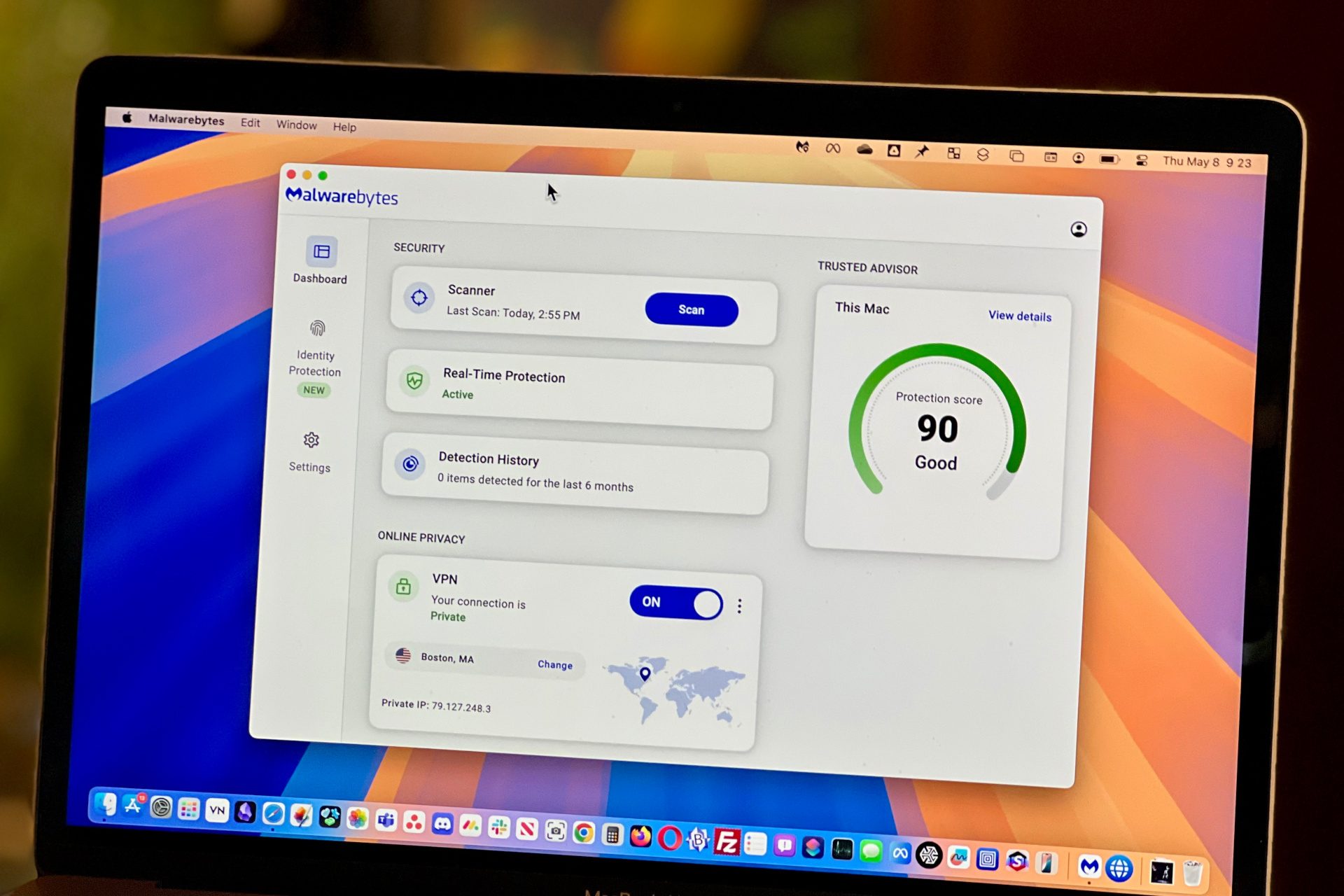Open the Dashboard section in the sidebar
This screenshot has width=1344, height=896.
(x=321, y=260)
